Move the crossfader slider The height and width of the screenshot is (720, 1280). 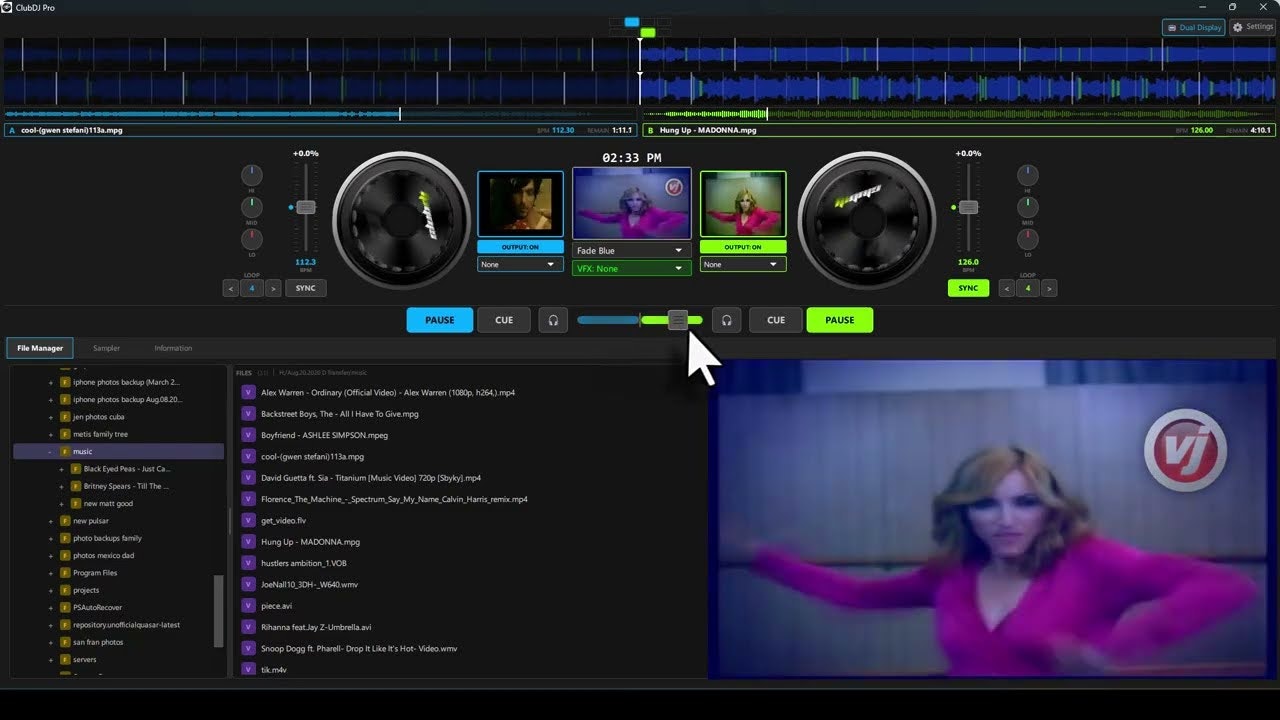point(678,319)
